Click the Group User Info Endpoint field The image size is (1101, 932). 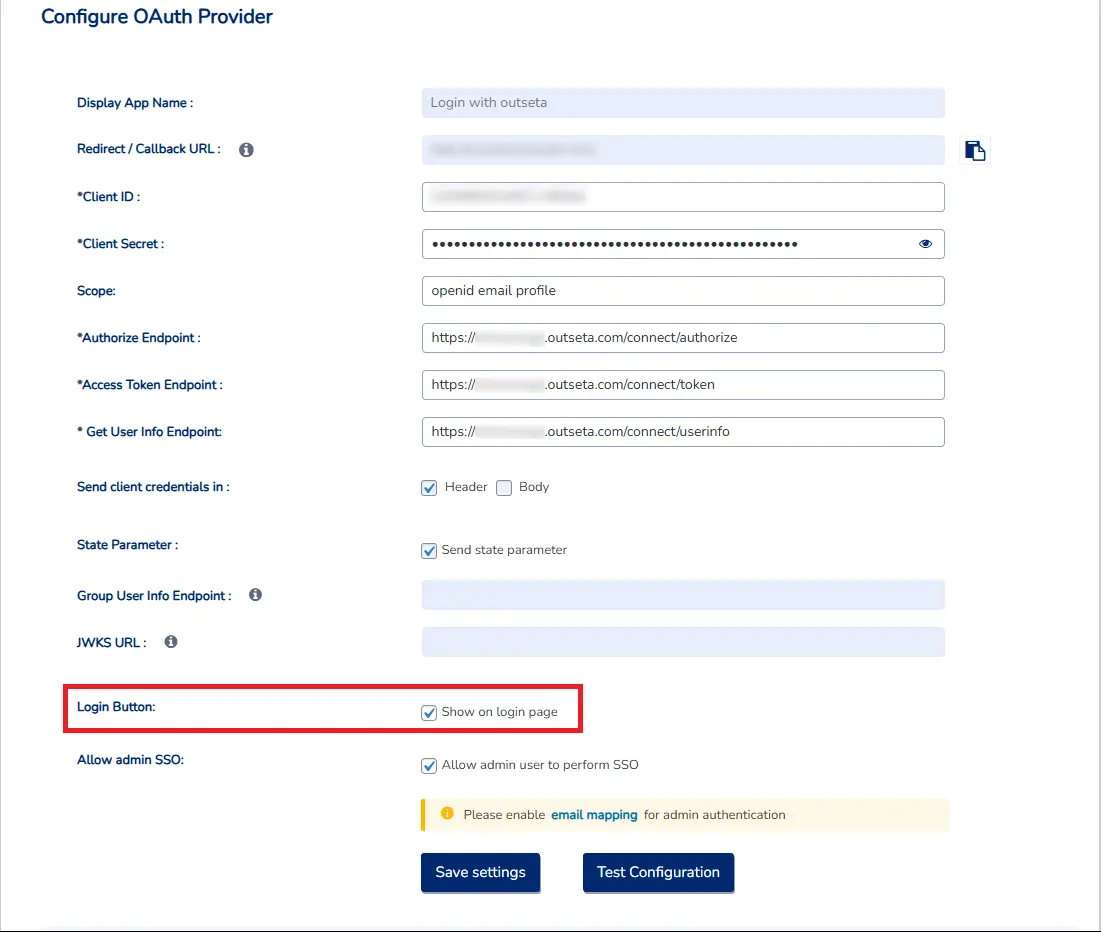click(x=683, y=595)
